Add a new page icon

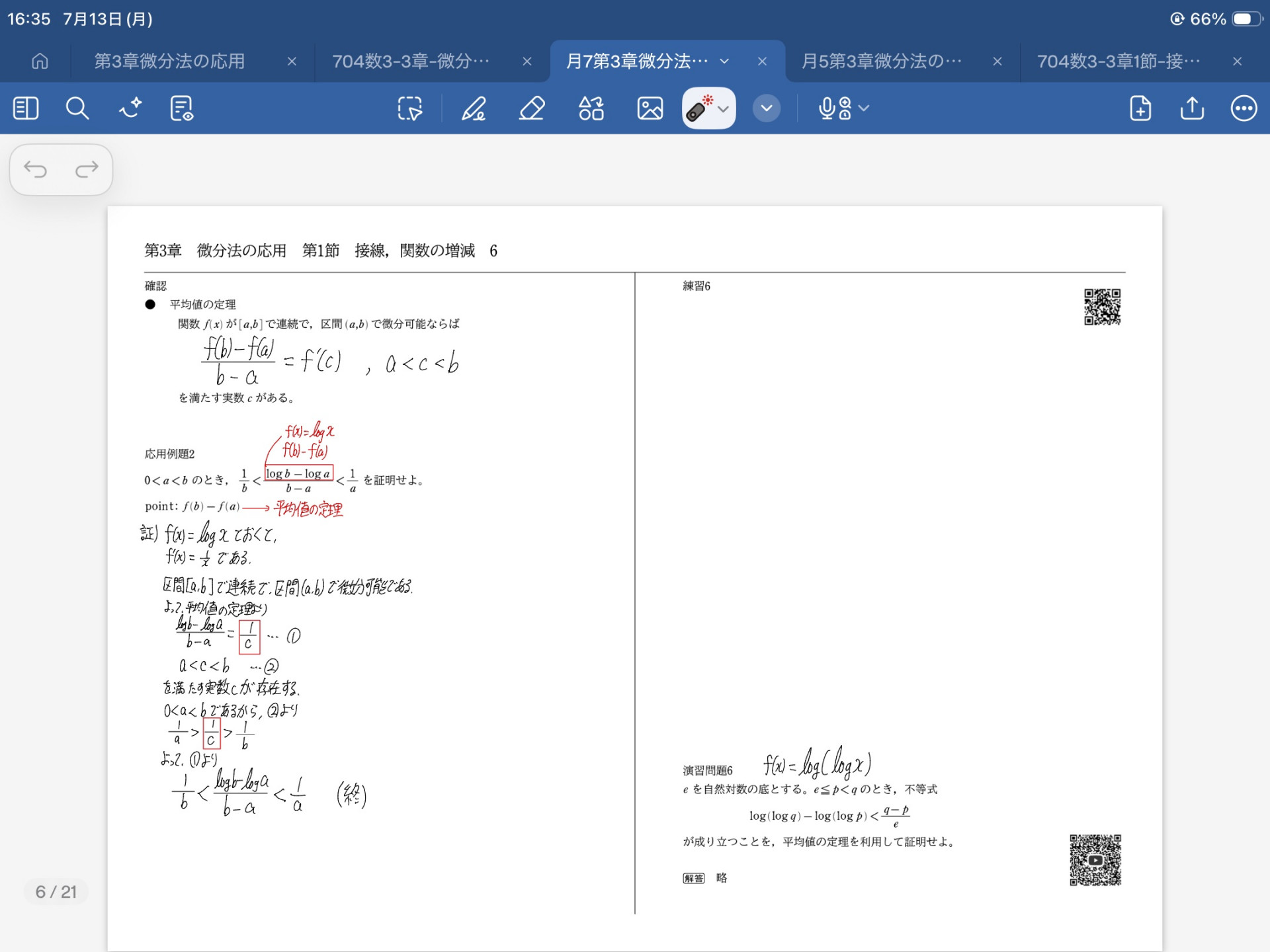(x=1140, y=108)
